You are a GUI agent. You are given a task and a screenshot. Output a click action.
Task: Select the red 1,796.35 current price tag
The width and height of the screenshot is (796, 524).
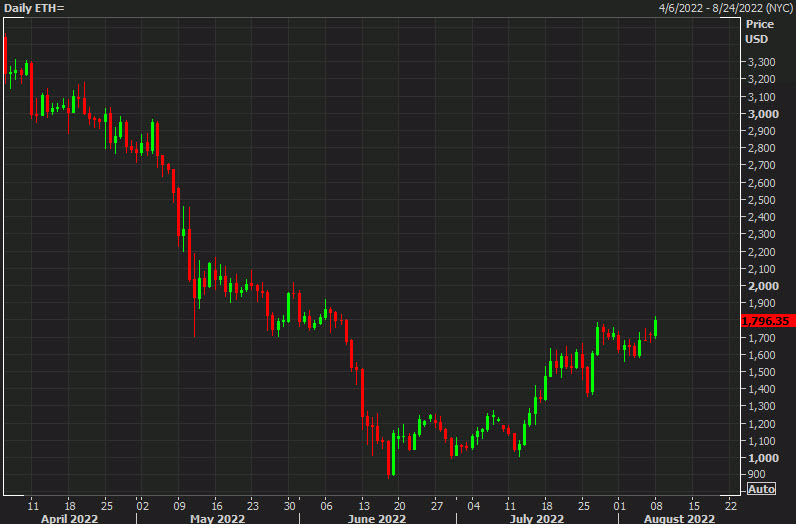[x=767, y=321]
